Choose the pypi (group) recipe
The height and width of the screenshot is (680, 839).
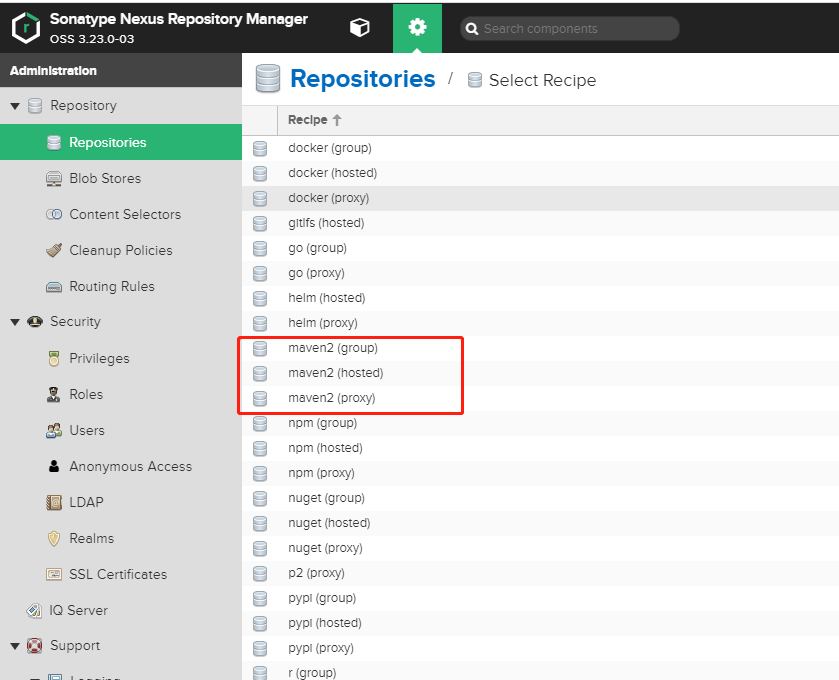tap(540, 598)
